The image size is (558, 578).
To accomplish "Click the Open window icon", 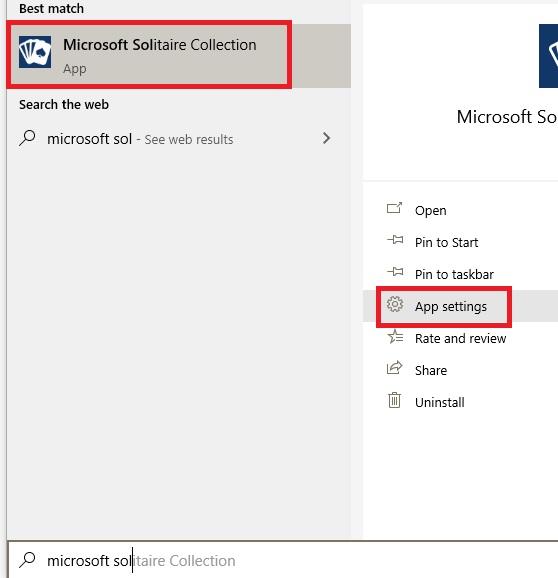I will coord(394,208).
